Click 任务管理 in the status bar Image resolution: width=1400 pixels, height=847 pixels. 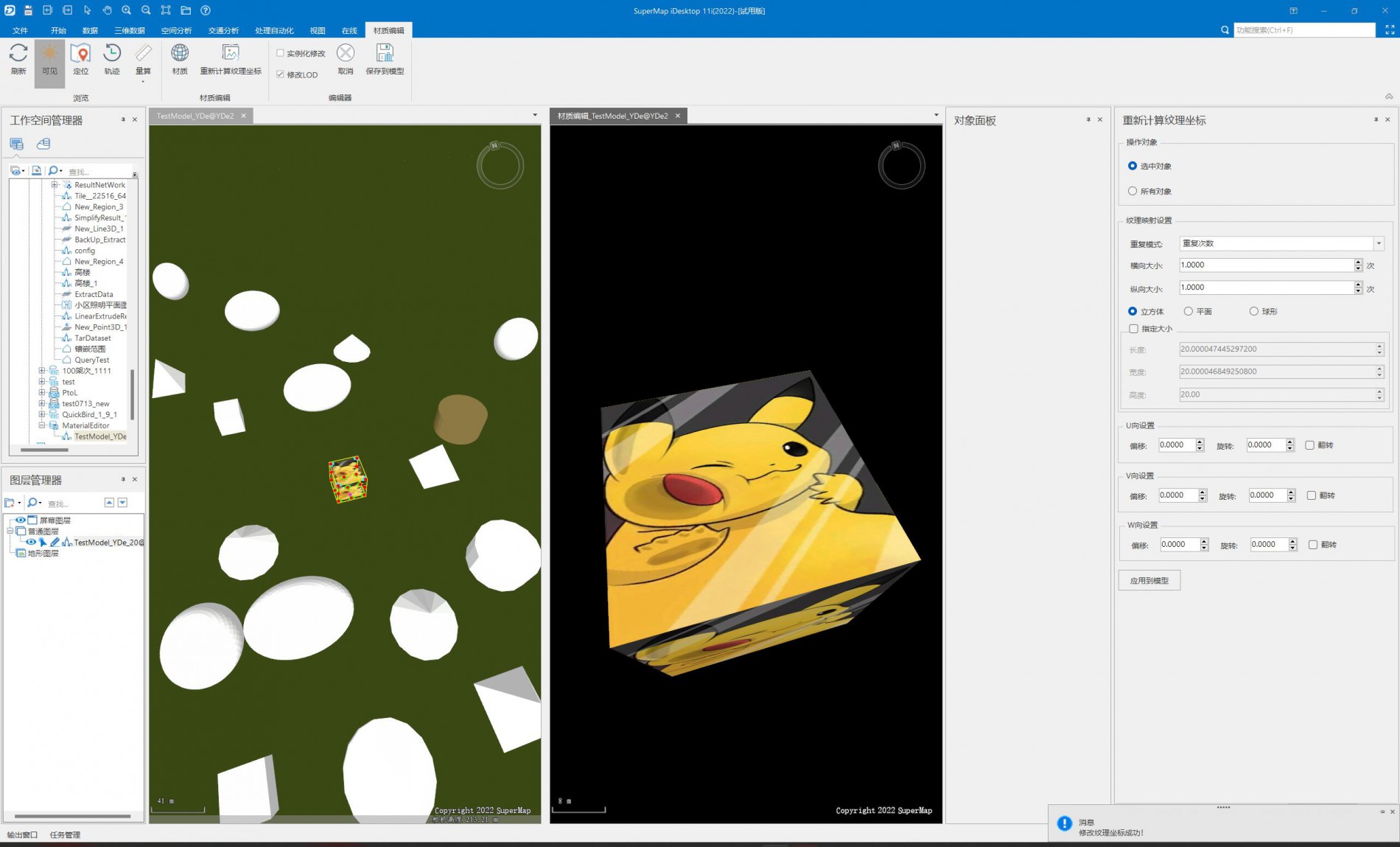coord(65,834)
